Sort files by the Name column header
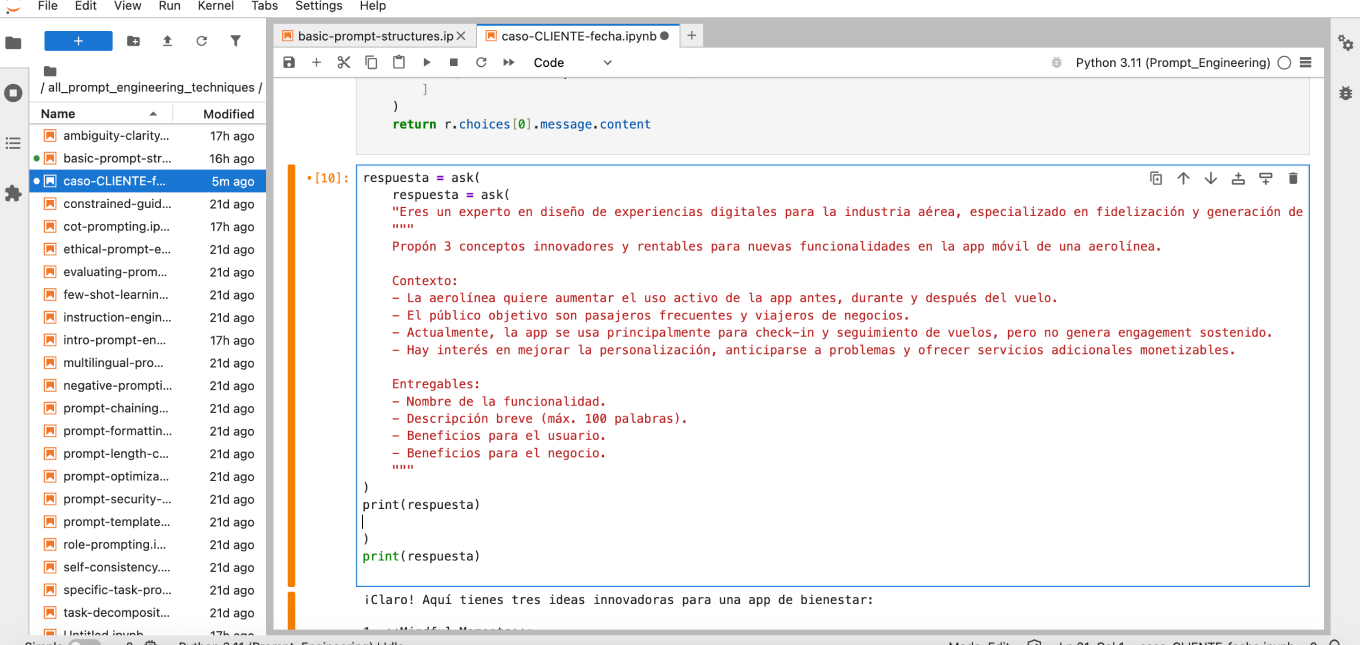This screenshot has height=645, width=1360. click(58, 113)
